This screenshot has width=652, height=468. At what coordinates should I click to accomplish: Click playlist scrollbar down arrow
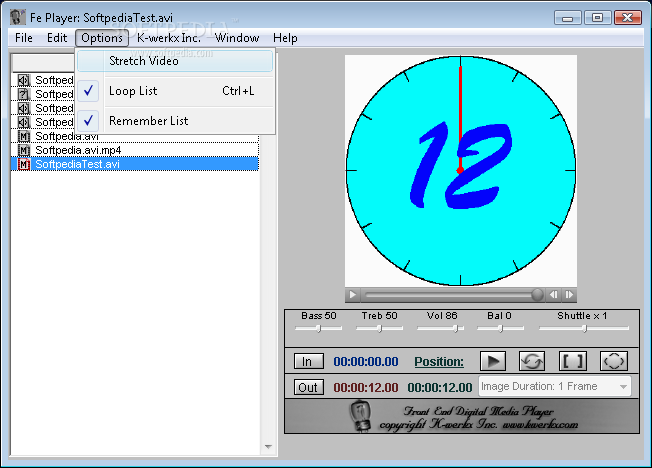(x=268, y=447)
